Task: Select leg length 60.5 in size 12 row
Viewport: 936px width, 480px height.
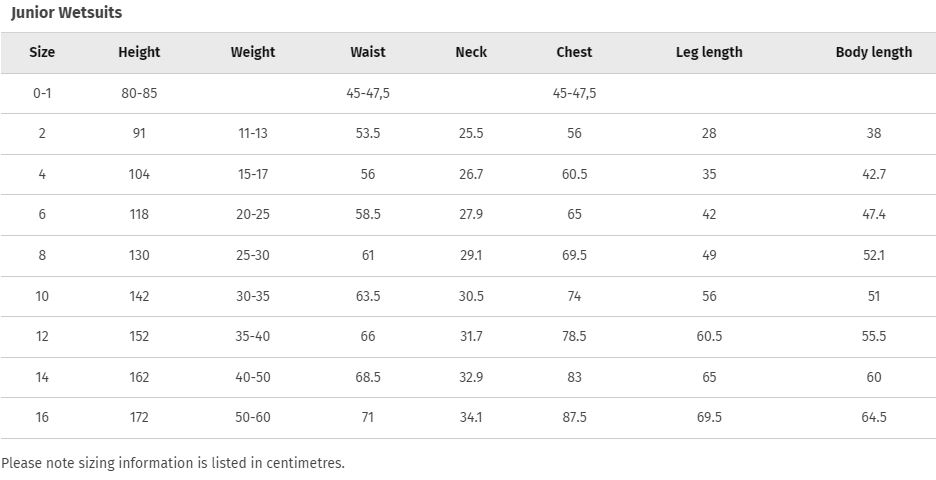Action: click(x=709, y=336)
